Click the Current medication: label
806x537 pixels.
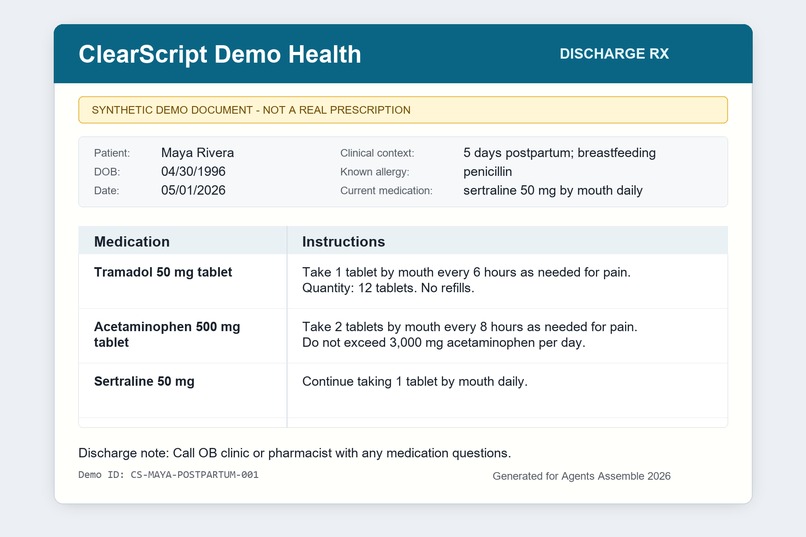point(386,191)
